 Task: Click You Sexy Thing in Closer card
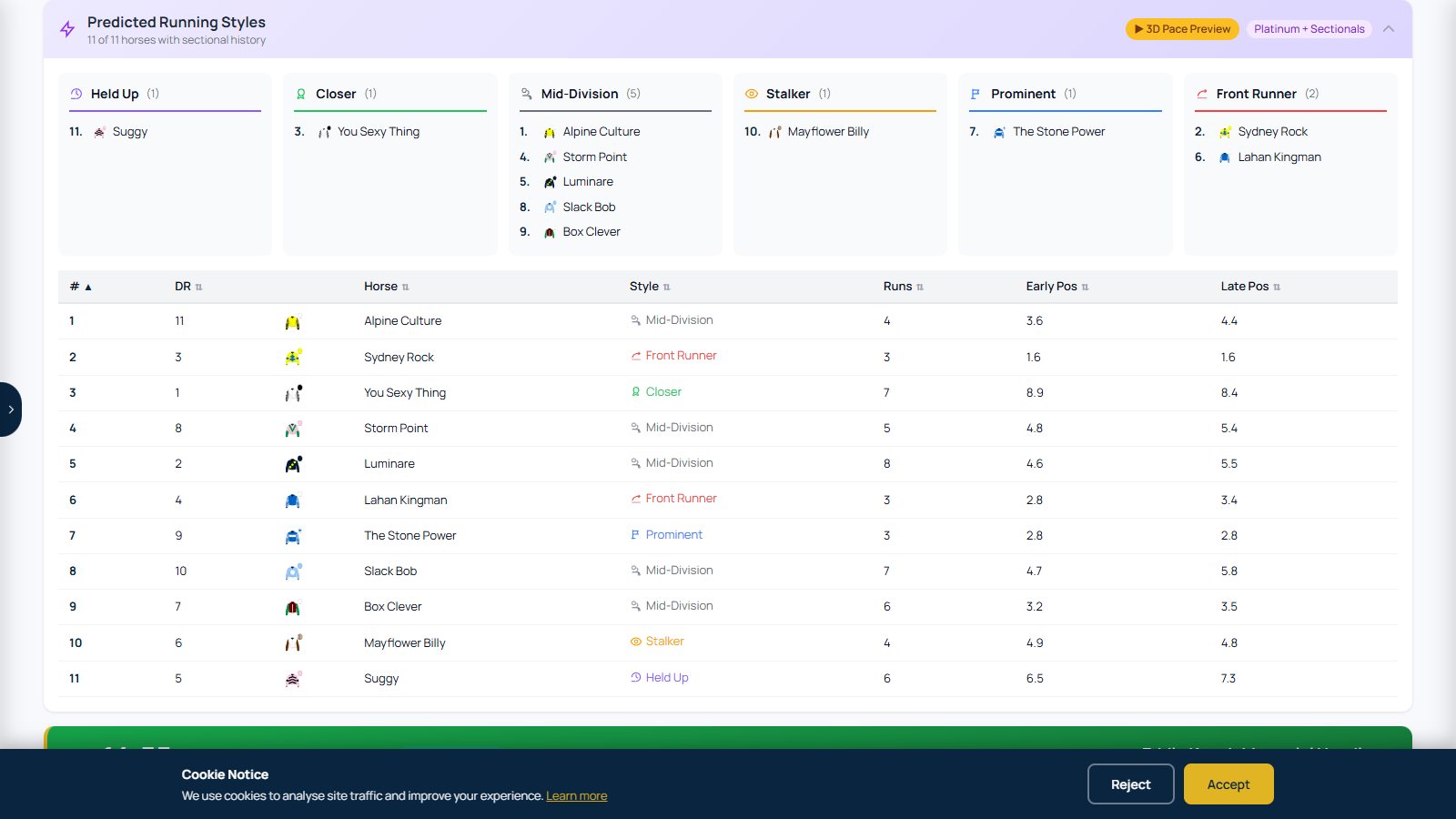click(x=379, y=132)
